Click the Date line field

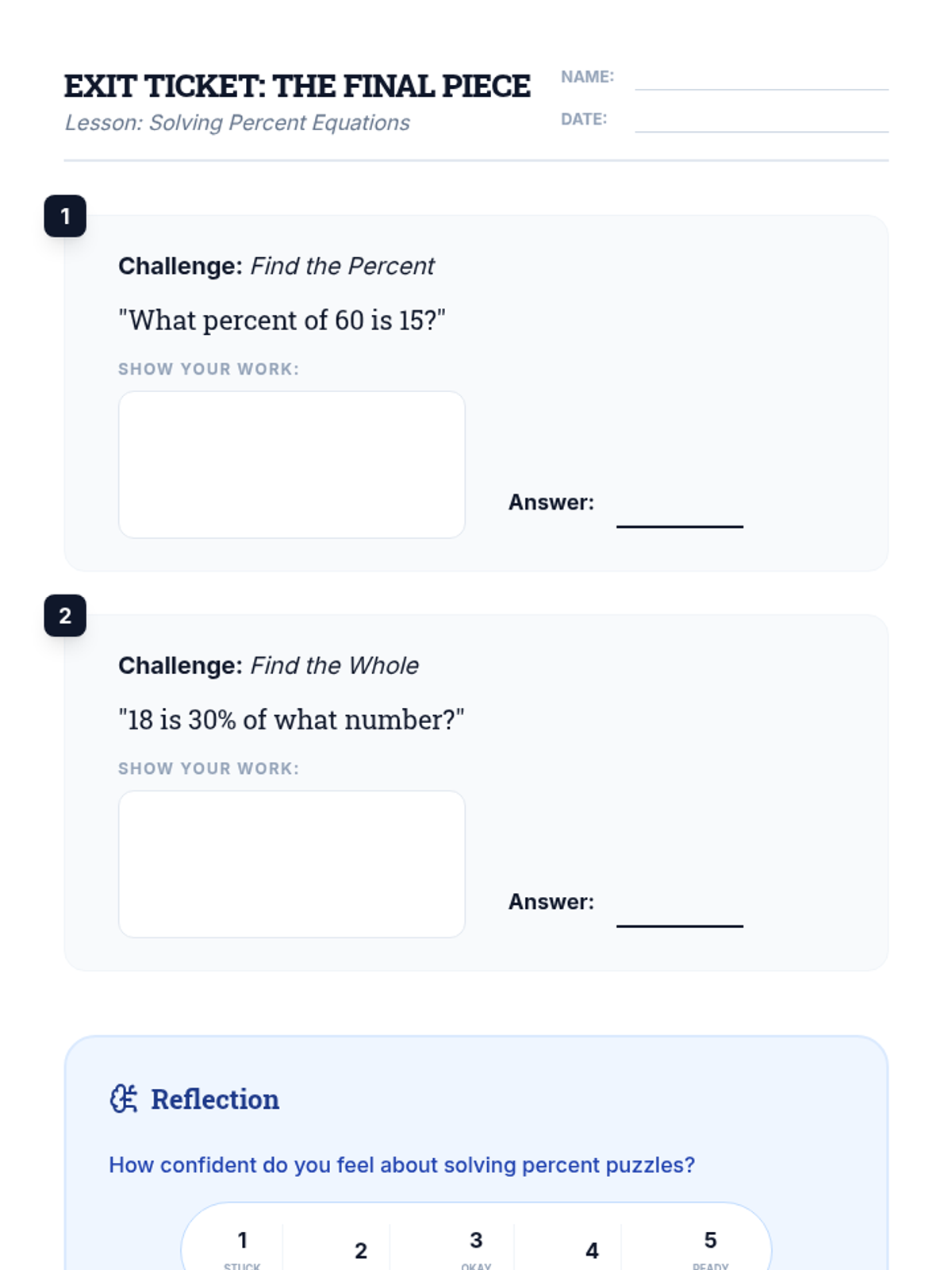[x=761, y=121]
